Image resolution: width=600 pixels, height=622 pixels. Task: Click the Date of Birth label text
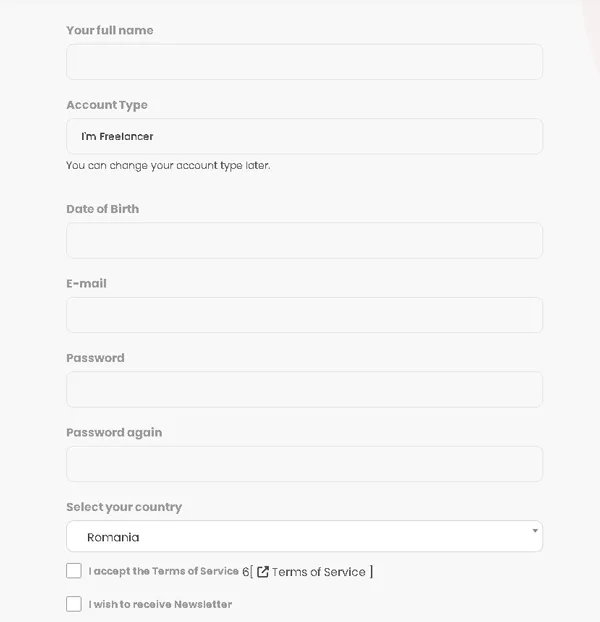(x=103, y=209)
